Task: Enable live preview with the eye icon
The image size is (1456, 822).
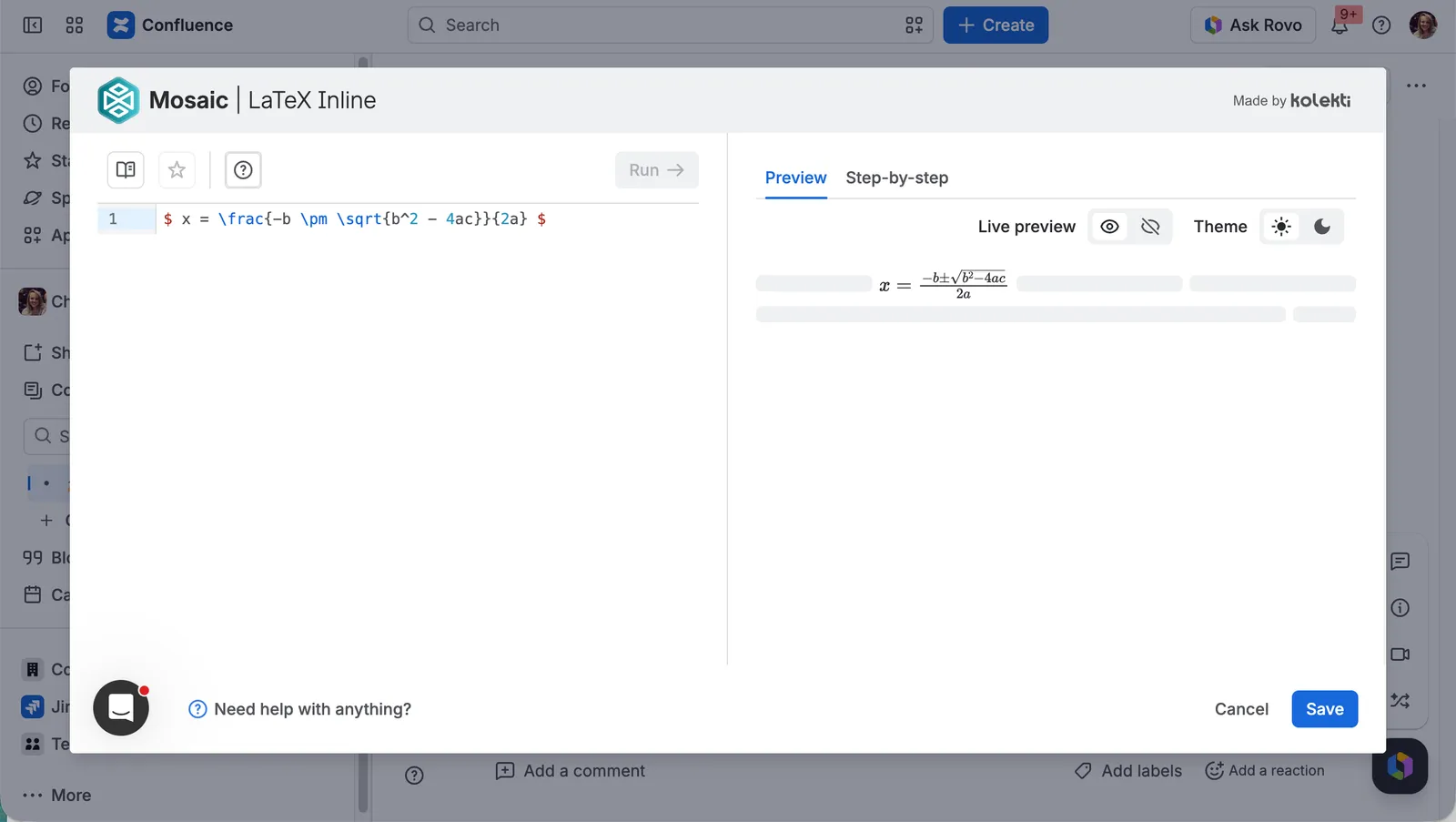Action: click(1109, 227)
